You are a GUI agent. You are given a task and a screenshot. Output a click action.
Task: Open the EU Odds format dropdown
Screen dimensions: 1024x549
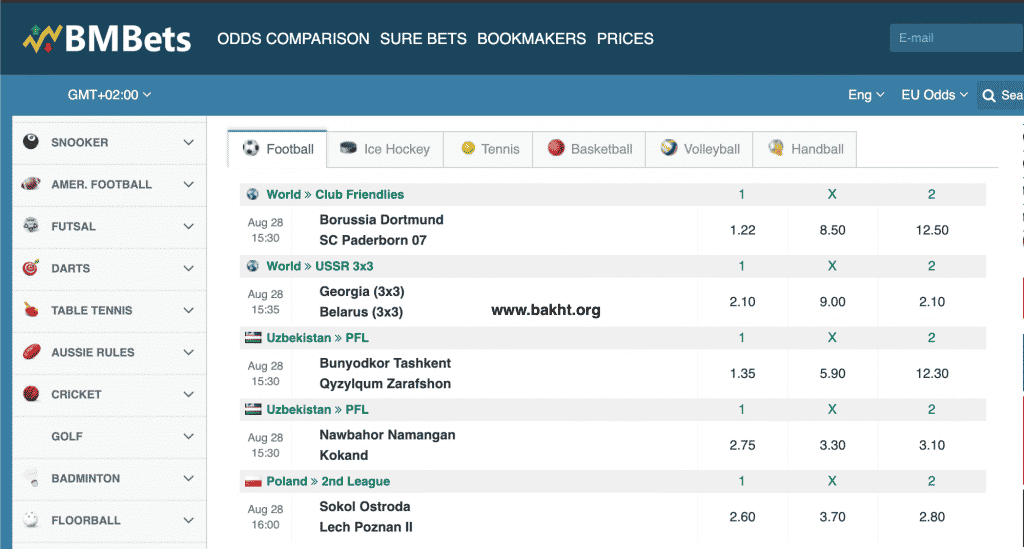934,95
